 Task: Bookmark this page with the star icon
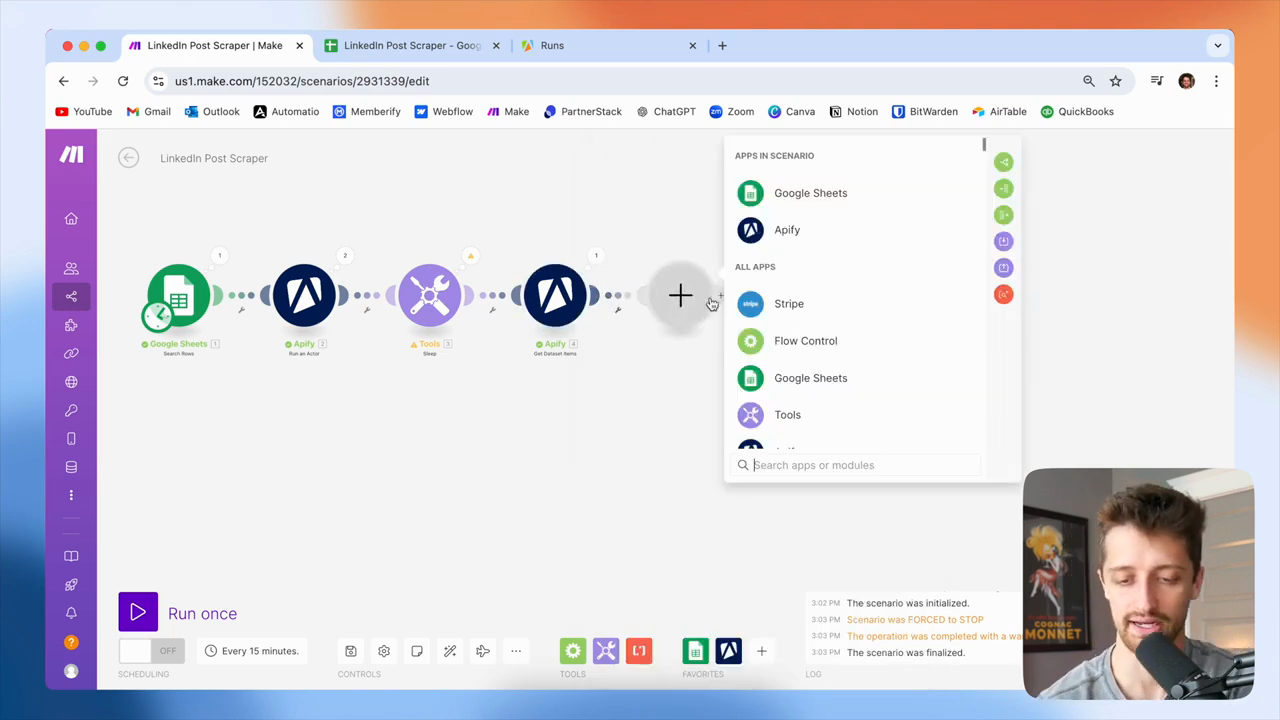[1116, 81]
